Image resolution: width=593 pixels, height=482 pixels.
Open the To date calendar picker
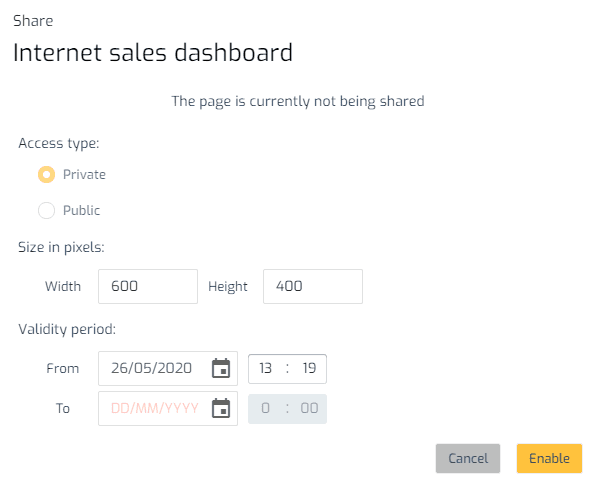[x=221, y=408]
